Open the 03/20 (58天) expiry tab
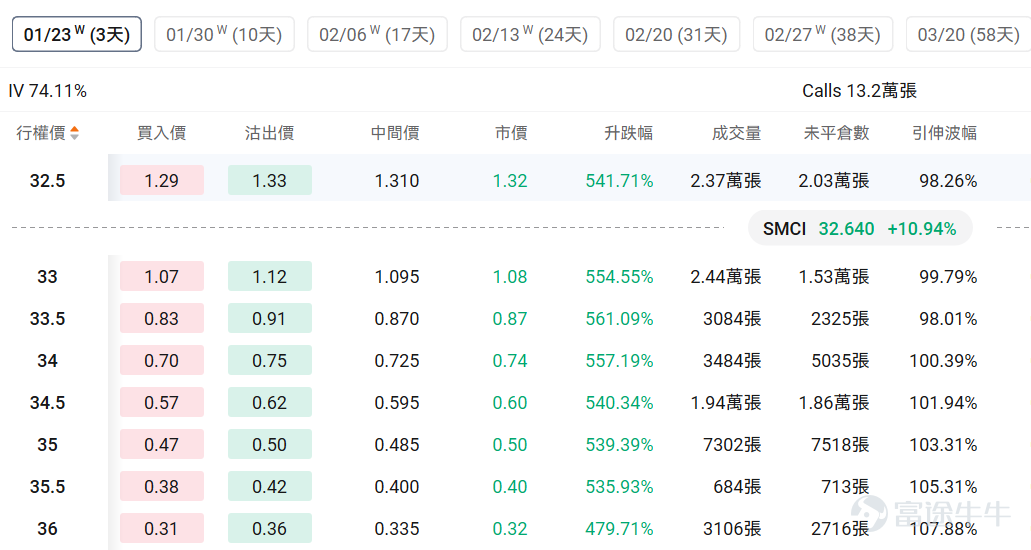Screen dimensions: 1031x550 pos(969,34)
